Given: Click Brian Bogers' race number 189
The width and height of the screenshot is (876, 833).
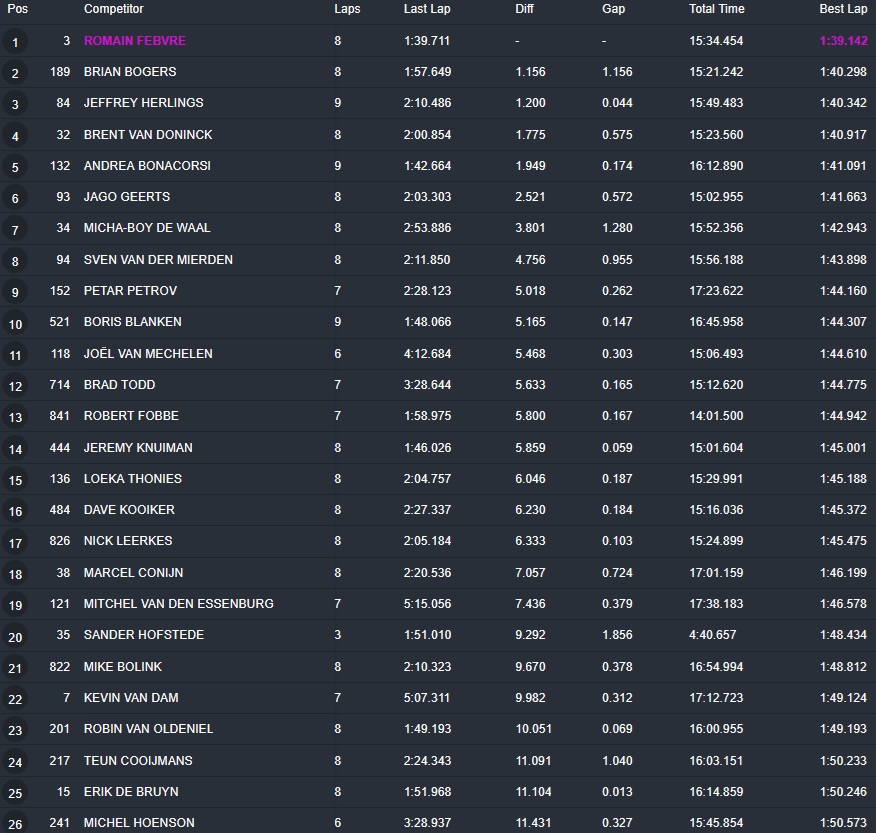Looking at the screenshot, I should tap(59, 72).
